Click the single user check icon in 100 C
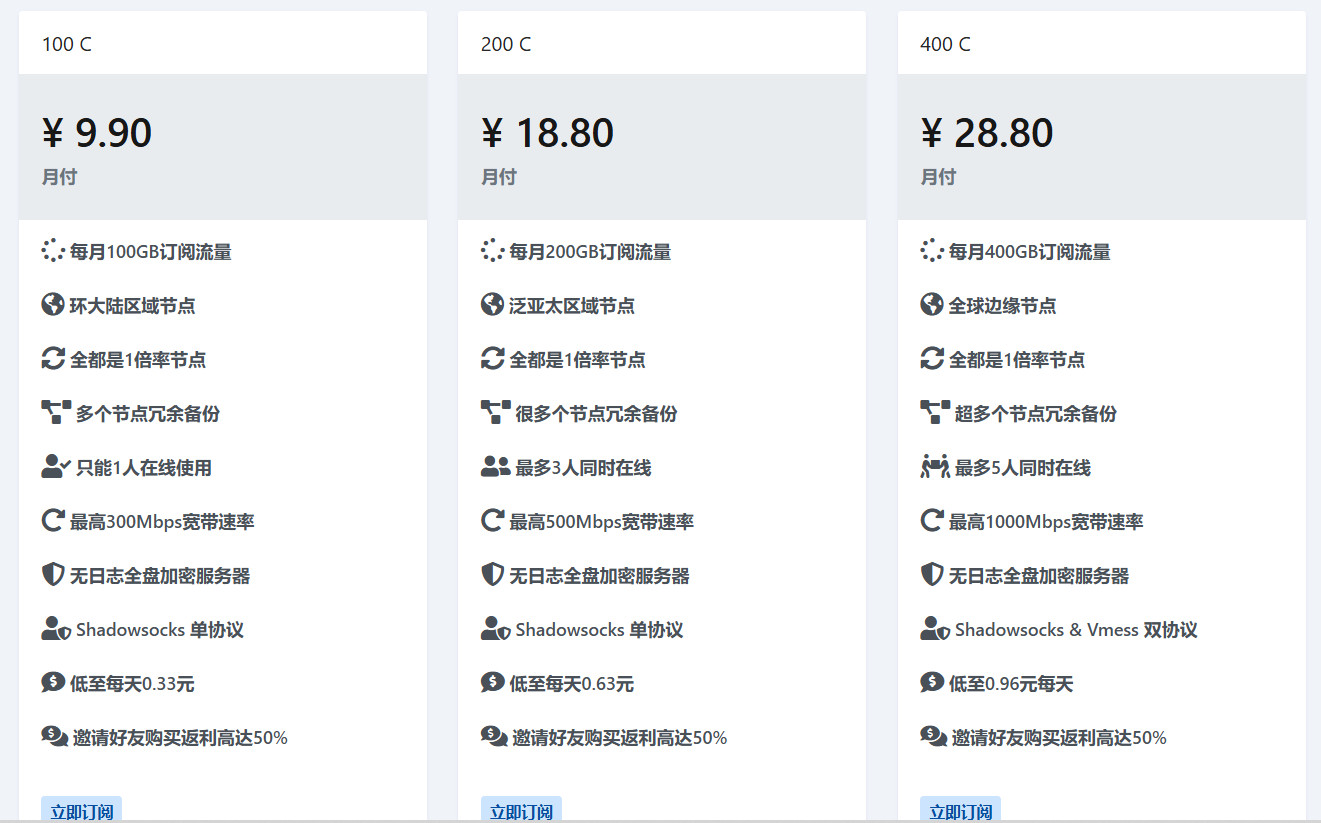Image resolution: width=1321 pixels, height=823 pixels. (x=55, y=466)
